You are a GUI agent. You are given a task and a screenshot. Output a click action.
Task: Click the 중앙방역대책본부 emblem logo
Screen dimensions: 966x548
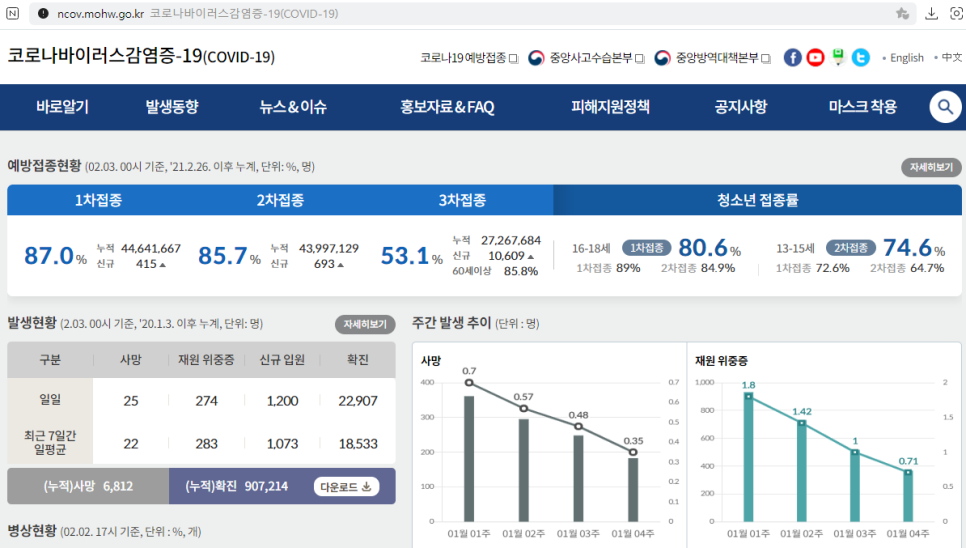[x=662, y=58]
